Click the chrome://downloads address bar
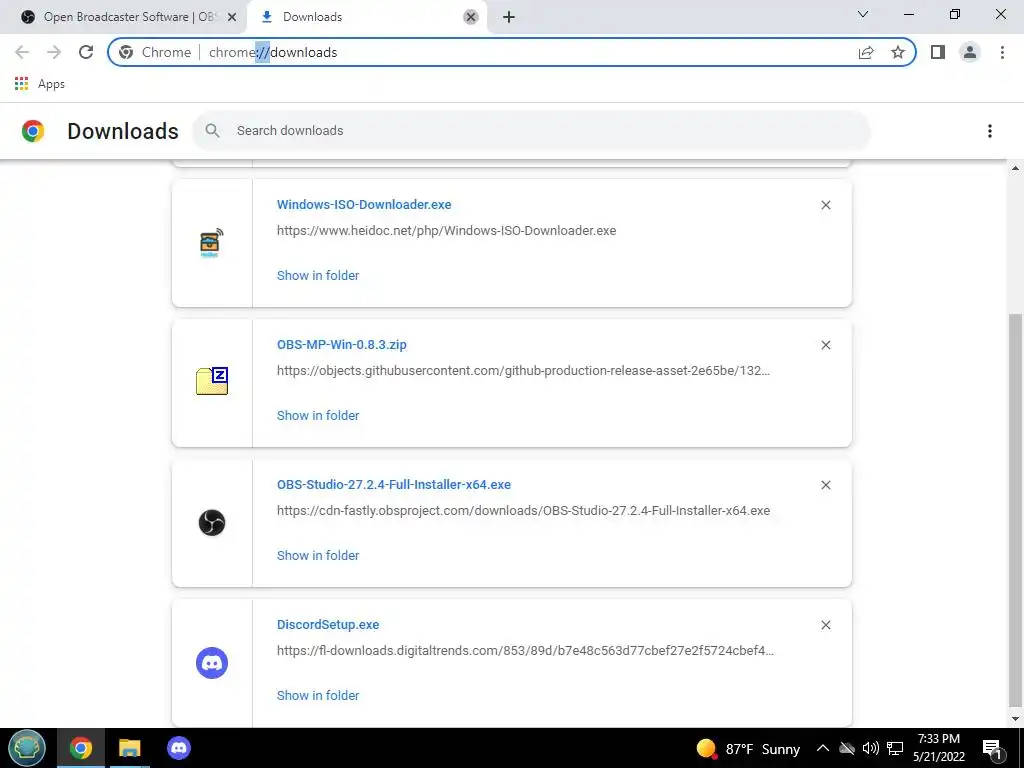The width and height of the screenshot is (1024, 768). click(512, 52)
